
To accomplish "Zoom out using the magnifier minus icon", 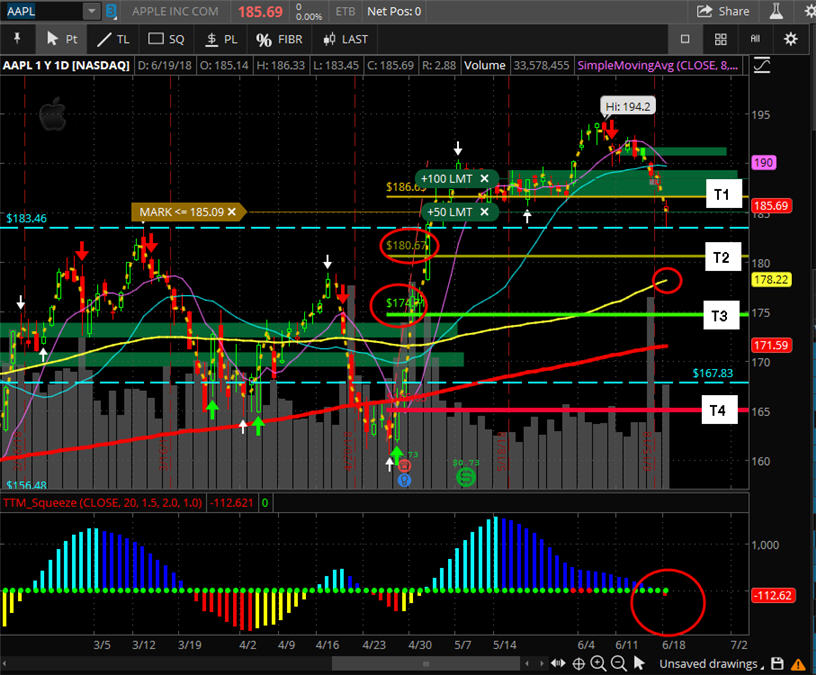I will coord(618,664).
